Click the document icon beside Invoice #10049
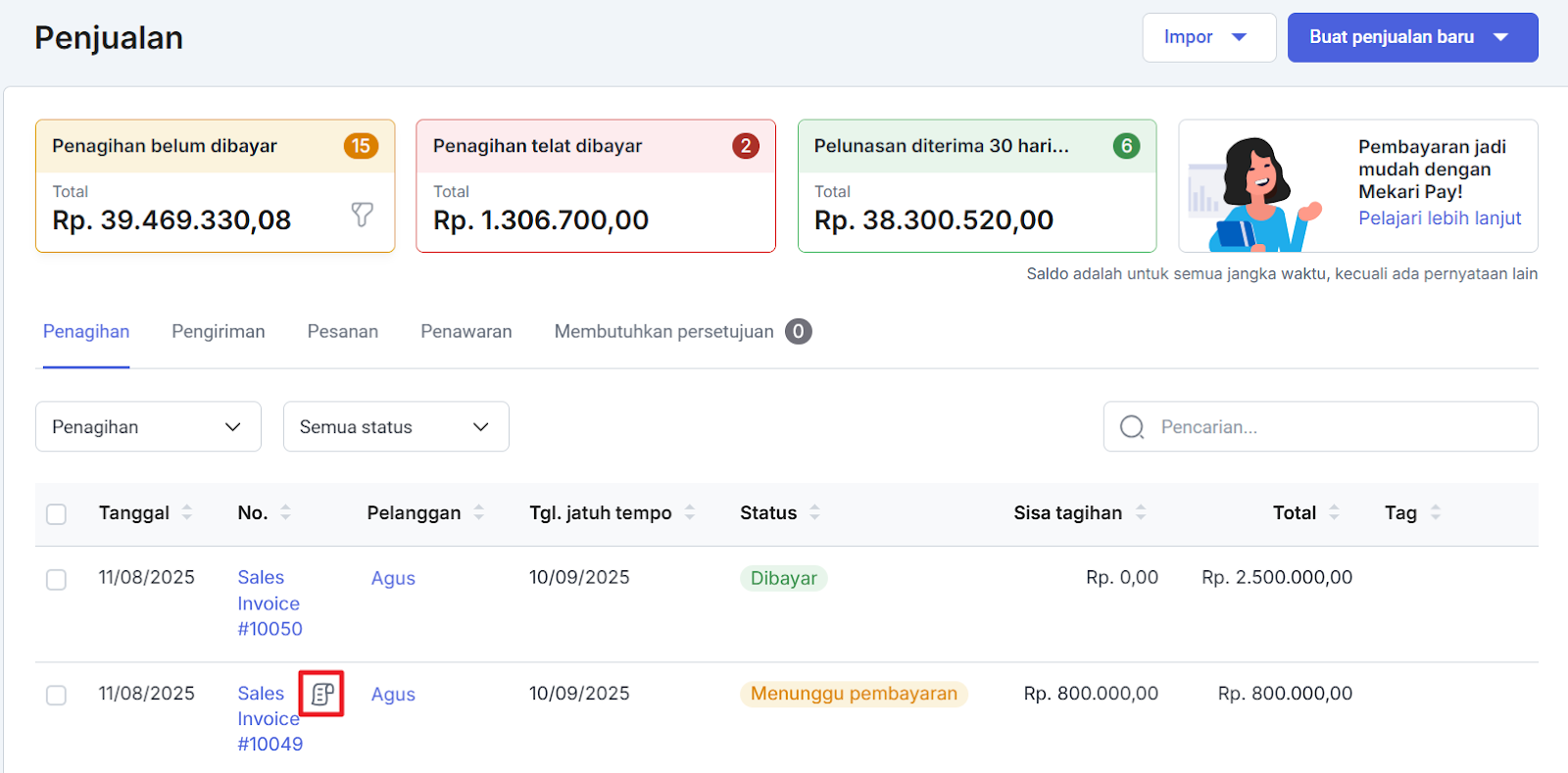Image resolution: width=1568 pixels, height=773 pixels. point(321,695)
